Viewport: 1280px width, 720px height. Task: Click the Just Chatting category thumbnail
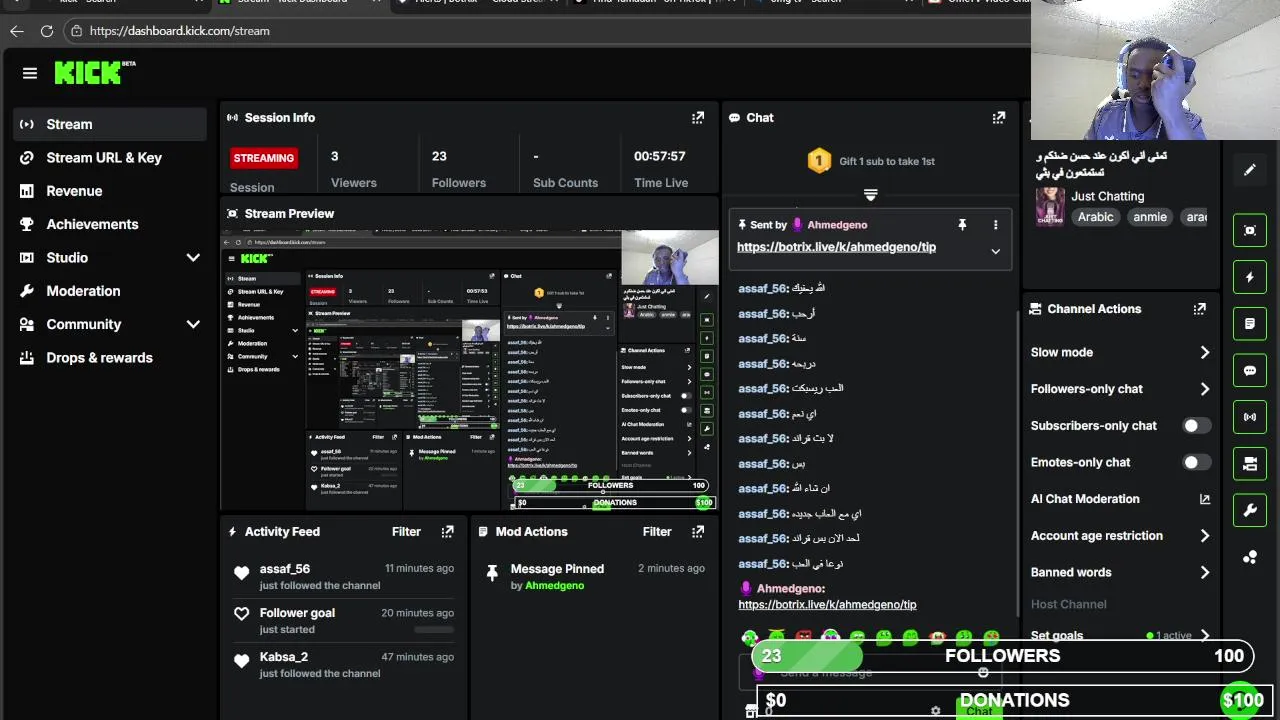(x=1050, y=207)
